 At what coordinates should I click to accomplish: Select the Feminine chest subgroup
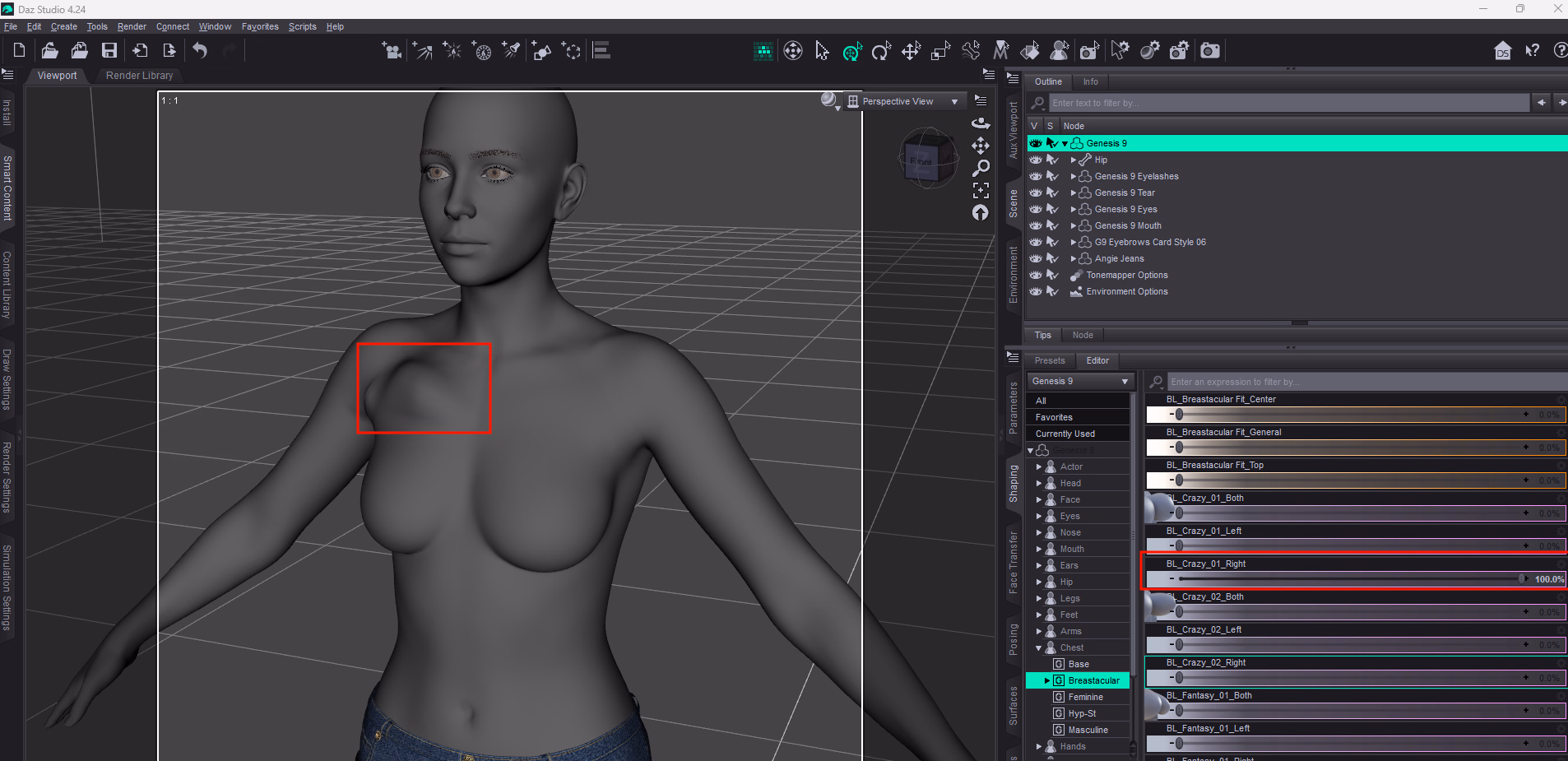pos(1085,697)
